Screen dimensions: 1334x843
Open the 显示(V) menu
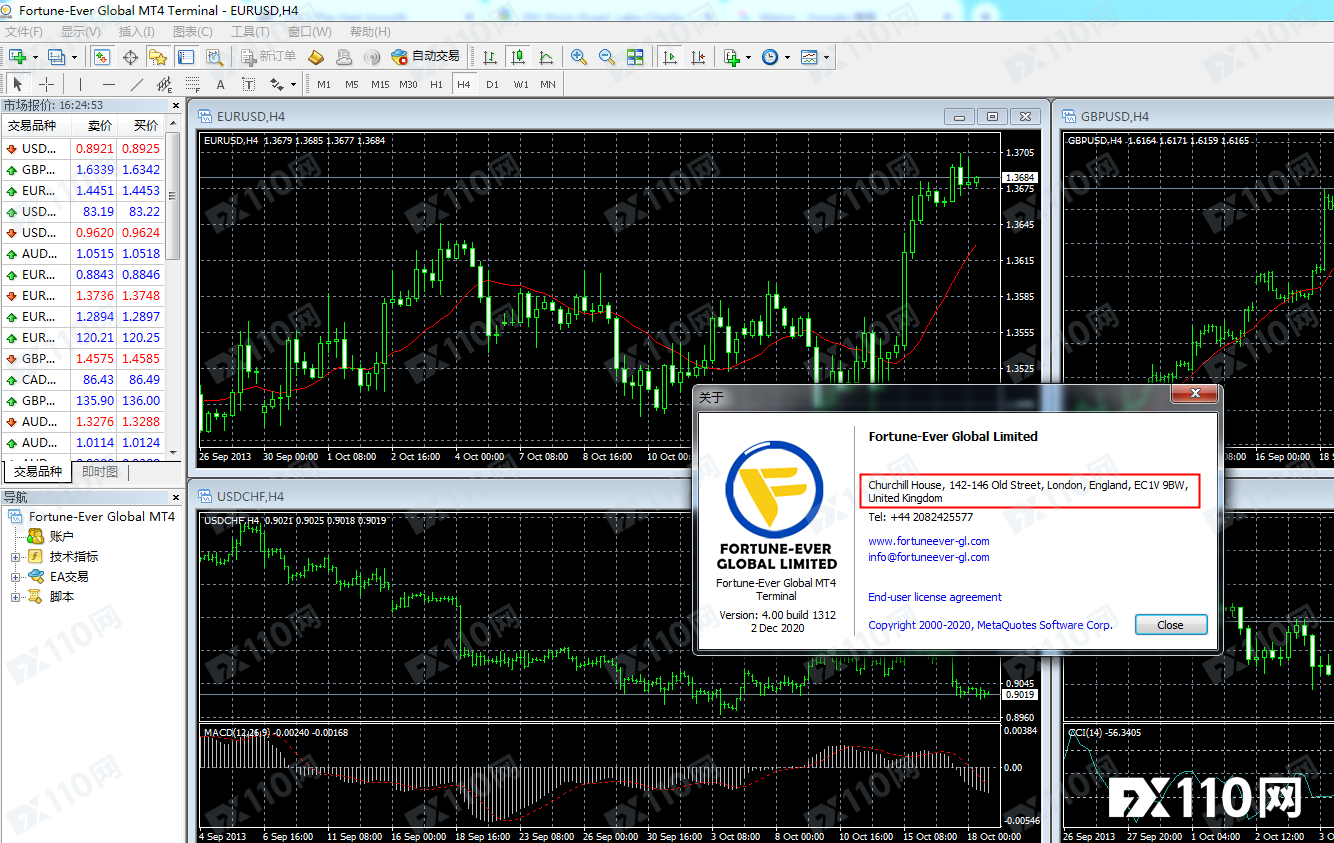pos(81,31)
